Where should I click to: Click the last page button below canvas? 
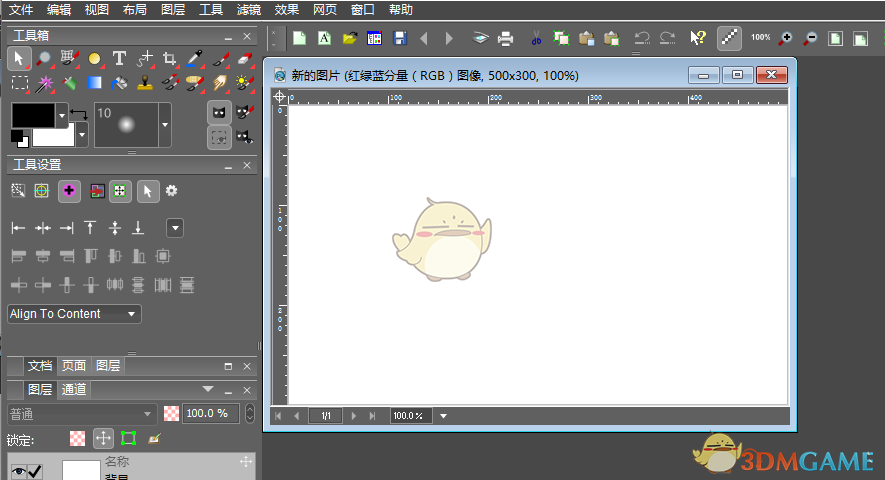[x=372, y=416]
